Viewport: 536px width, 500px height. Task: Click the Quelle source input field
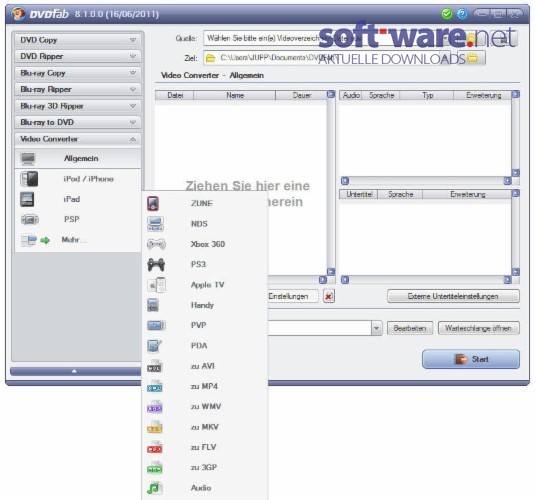328,38
